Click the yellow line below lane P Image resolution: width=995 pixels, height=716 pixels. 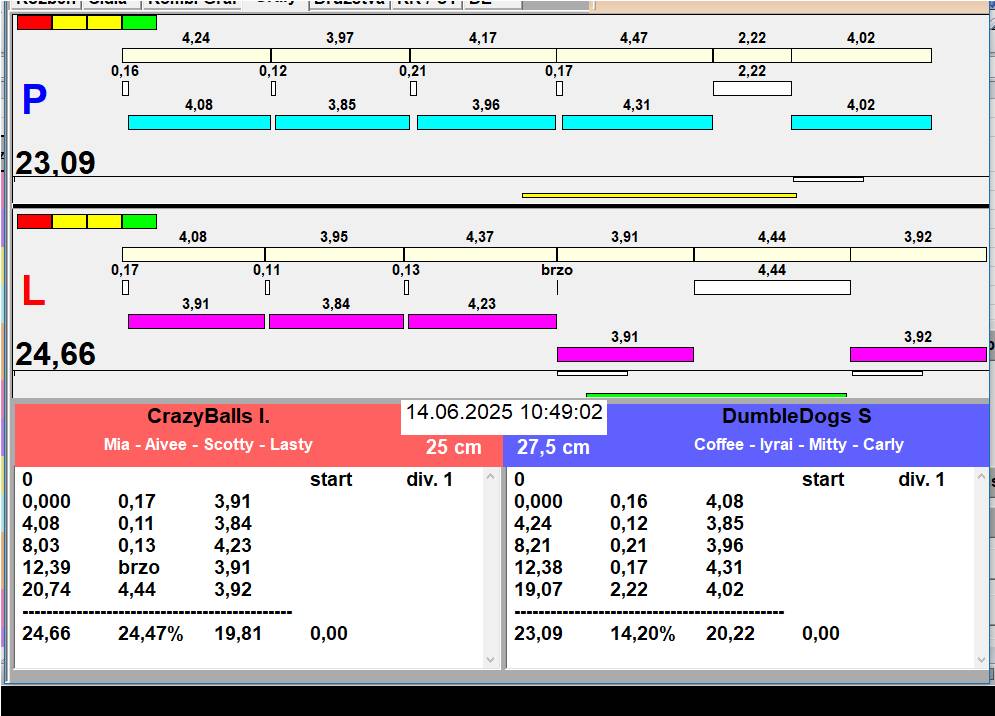point(659,196)
